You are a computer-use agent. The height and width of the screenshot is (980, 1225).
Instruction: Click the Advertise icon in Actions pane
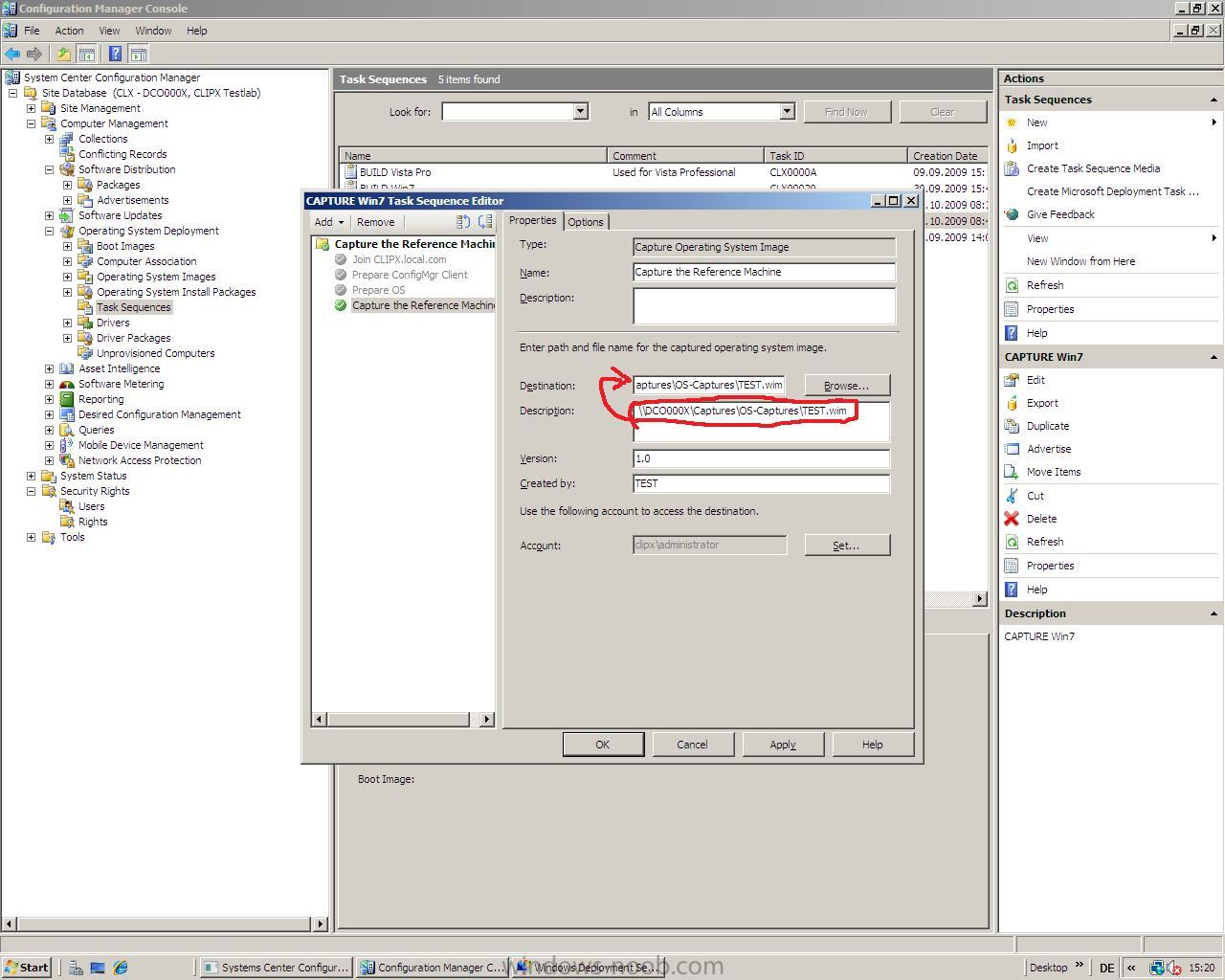[1012, 449]
